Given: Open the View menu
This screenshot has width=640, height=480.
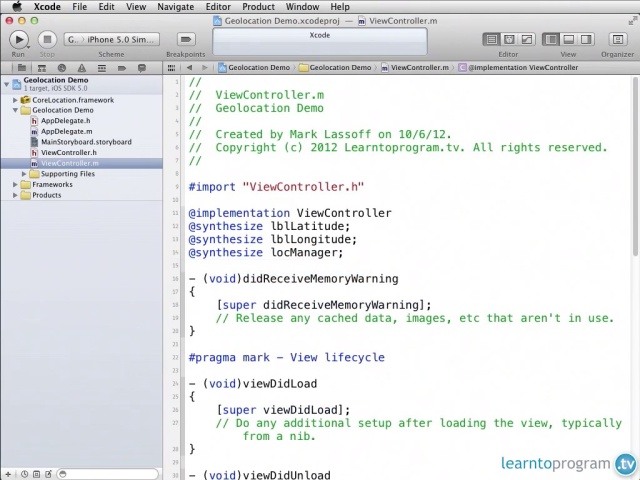Looking at the screenshot, I should pos(136,7).
